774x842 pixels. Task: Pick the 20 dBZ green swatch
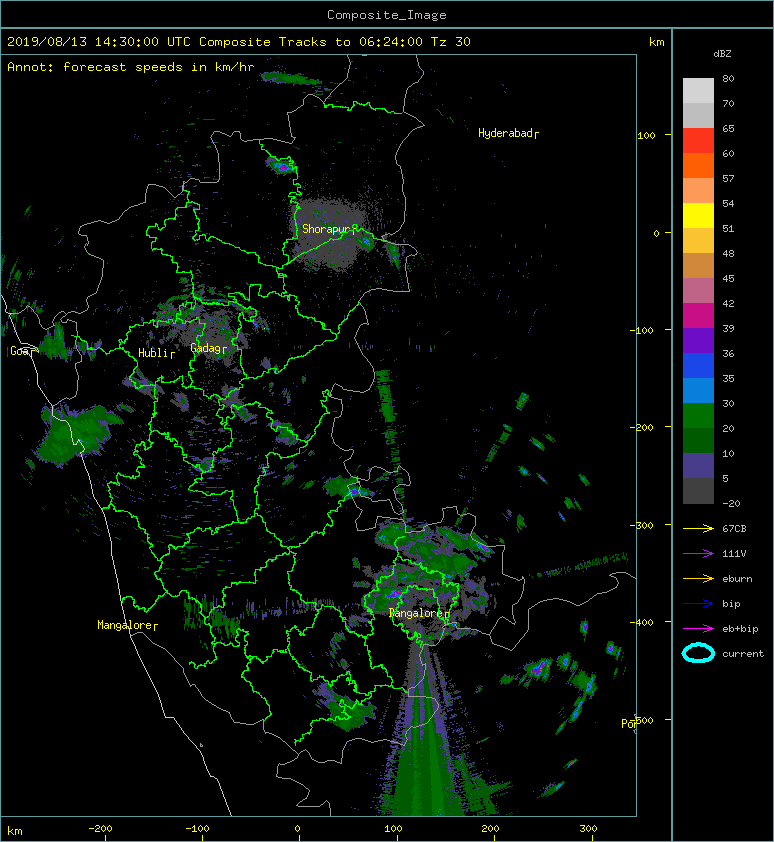tap(698, 415)
